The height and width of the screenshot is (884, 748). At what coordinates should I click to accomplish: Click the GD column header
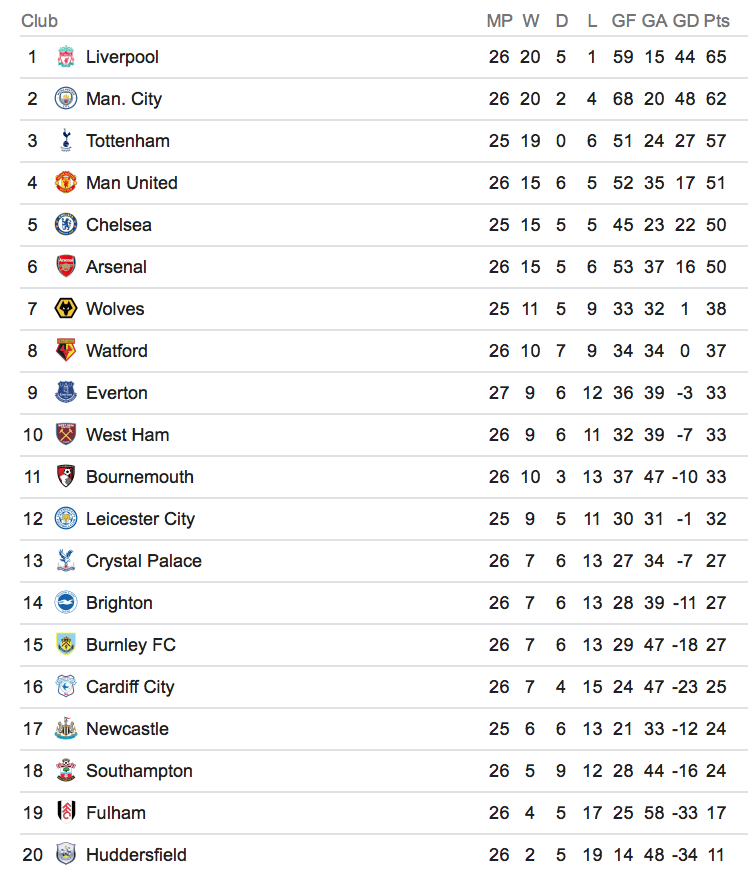pos(685,21)
